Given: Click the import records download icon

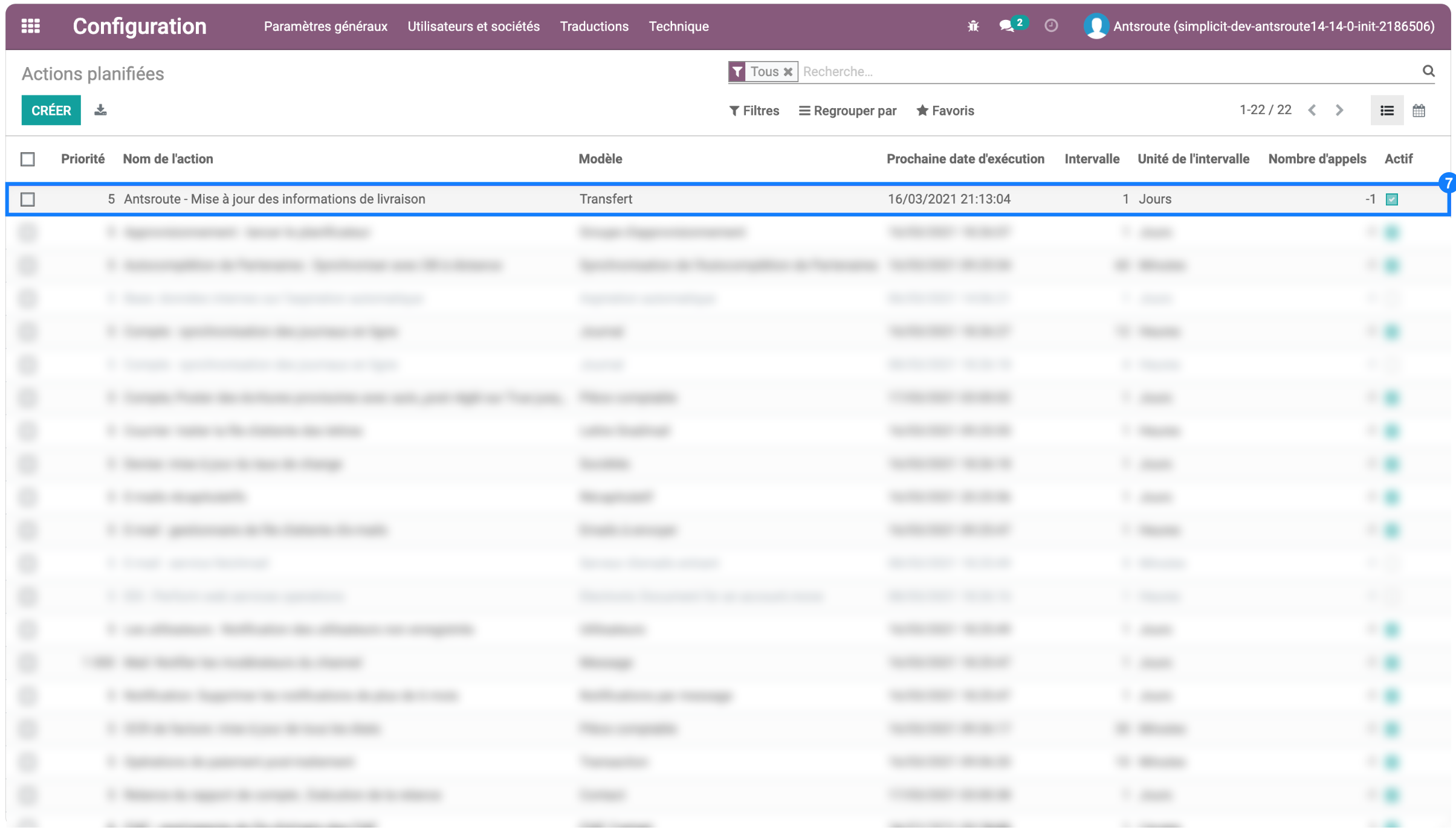Looking at the screenshot, I should (101, 110).
